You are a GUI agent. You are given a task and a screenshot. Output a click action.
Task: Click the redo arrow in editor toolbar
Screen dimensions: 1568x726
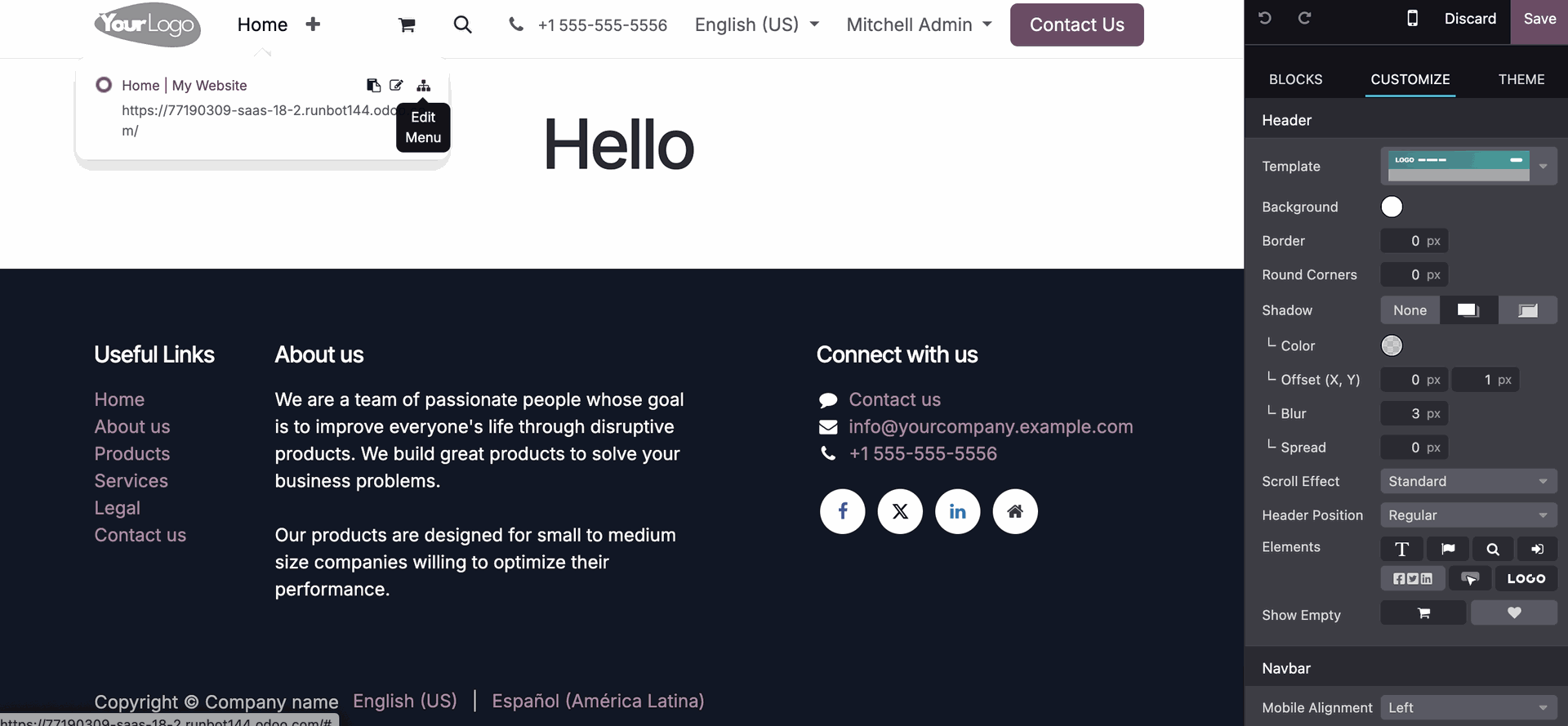click(x=1304, y=18)
